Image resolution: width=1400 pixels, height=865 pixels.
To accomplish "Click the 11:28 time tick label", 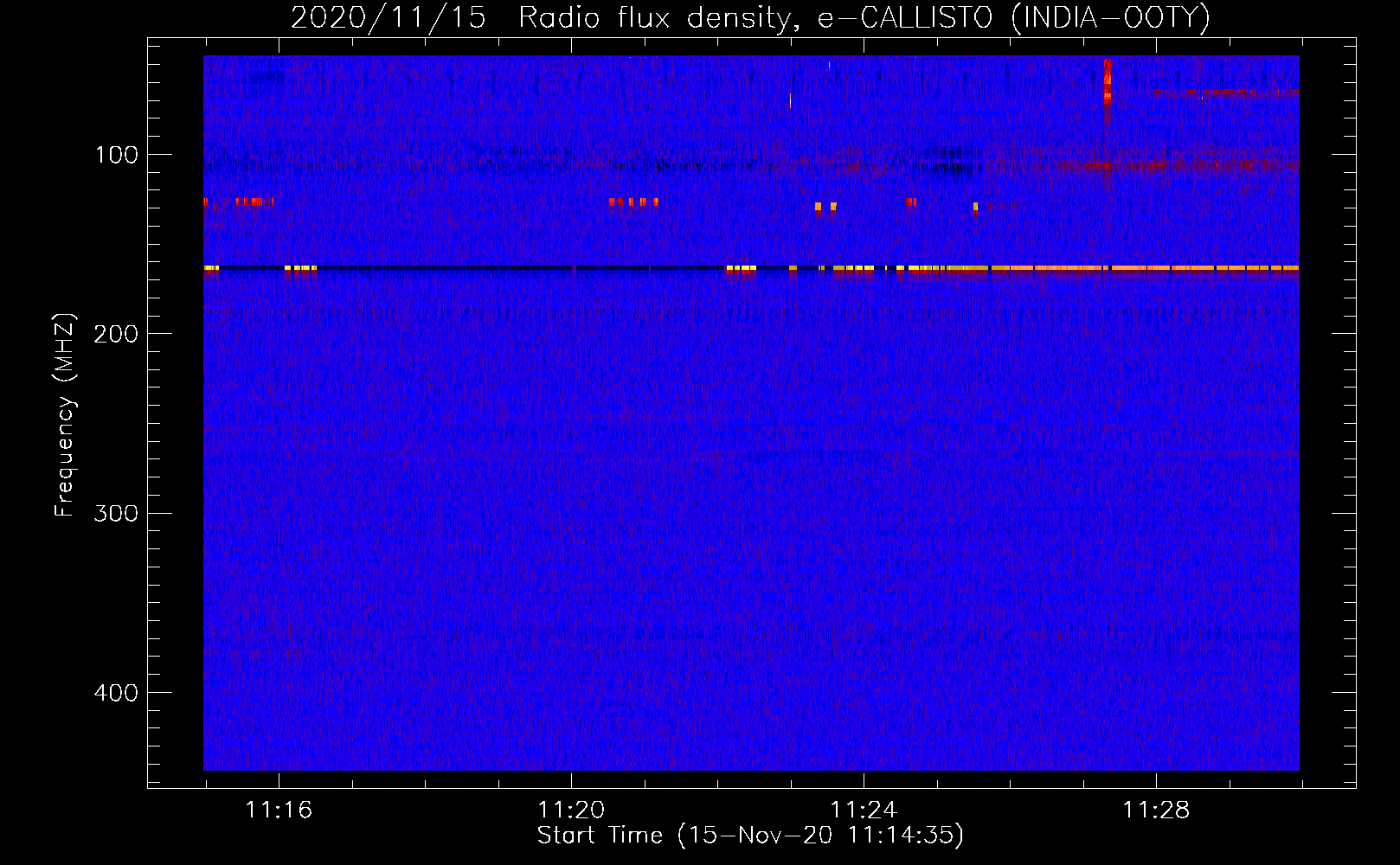I will pyautogui.click(x=1156, y=810).
